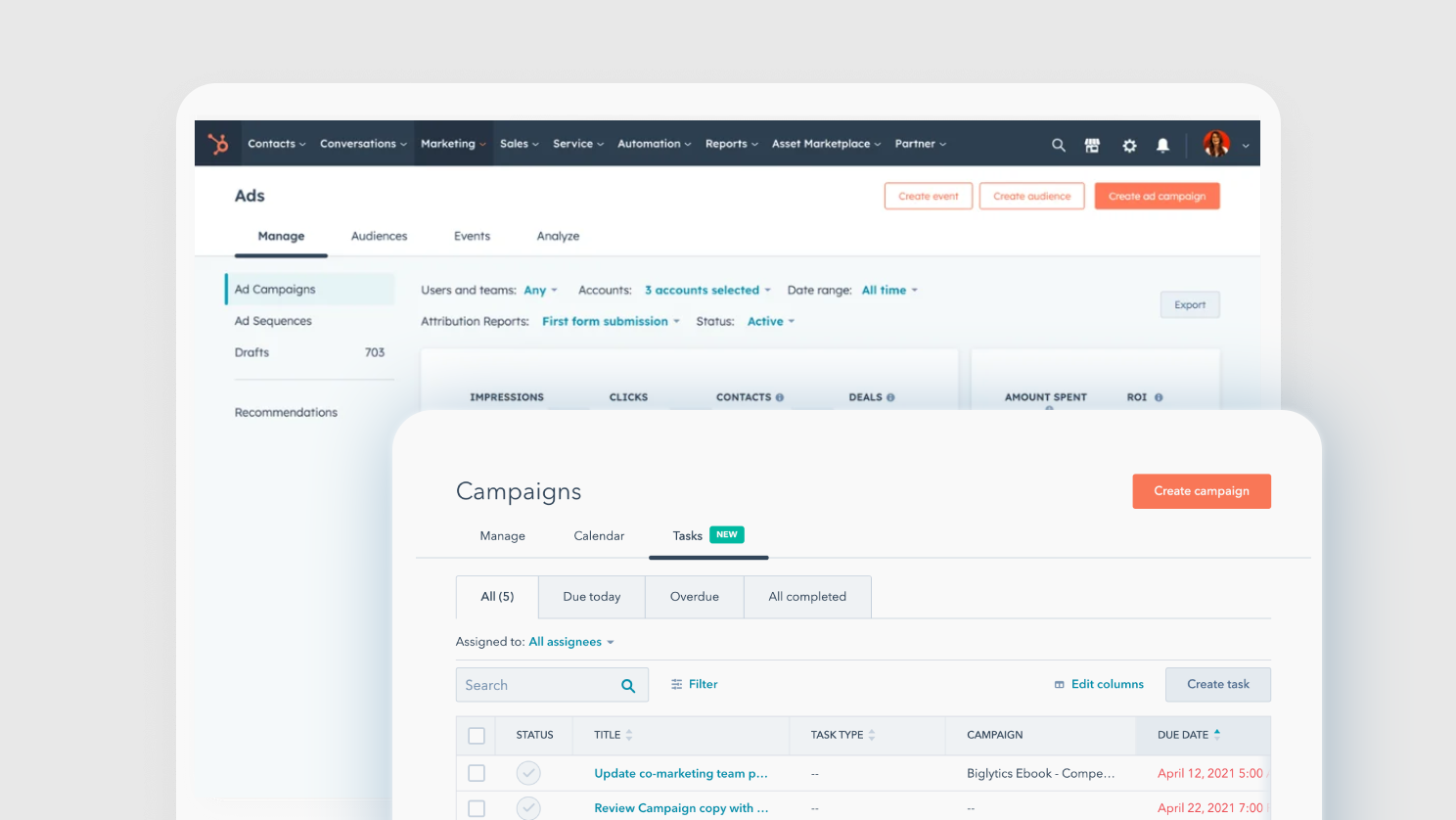Click the Edit columns link

(x=1108, y=685)
